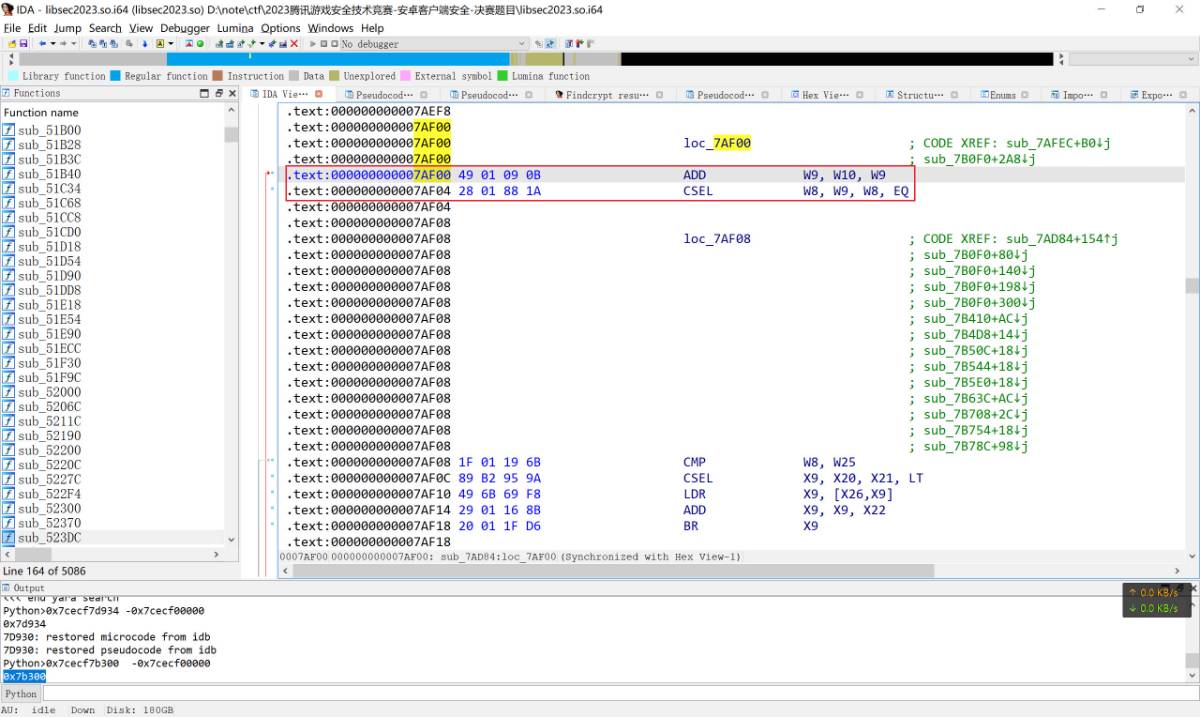Maximize the Functions panel via restore icon
The height and width of the screenshot is (717, 1200).
(x=218, y=93)
